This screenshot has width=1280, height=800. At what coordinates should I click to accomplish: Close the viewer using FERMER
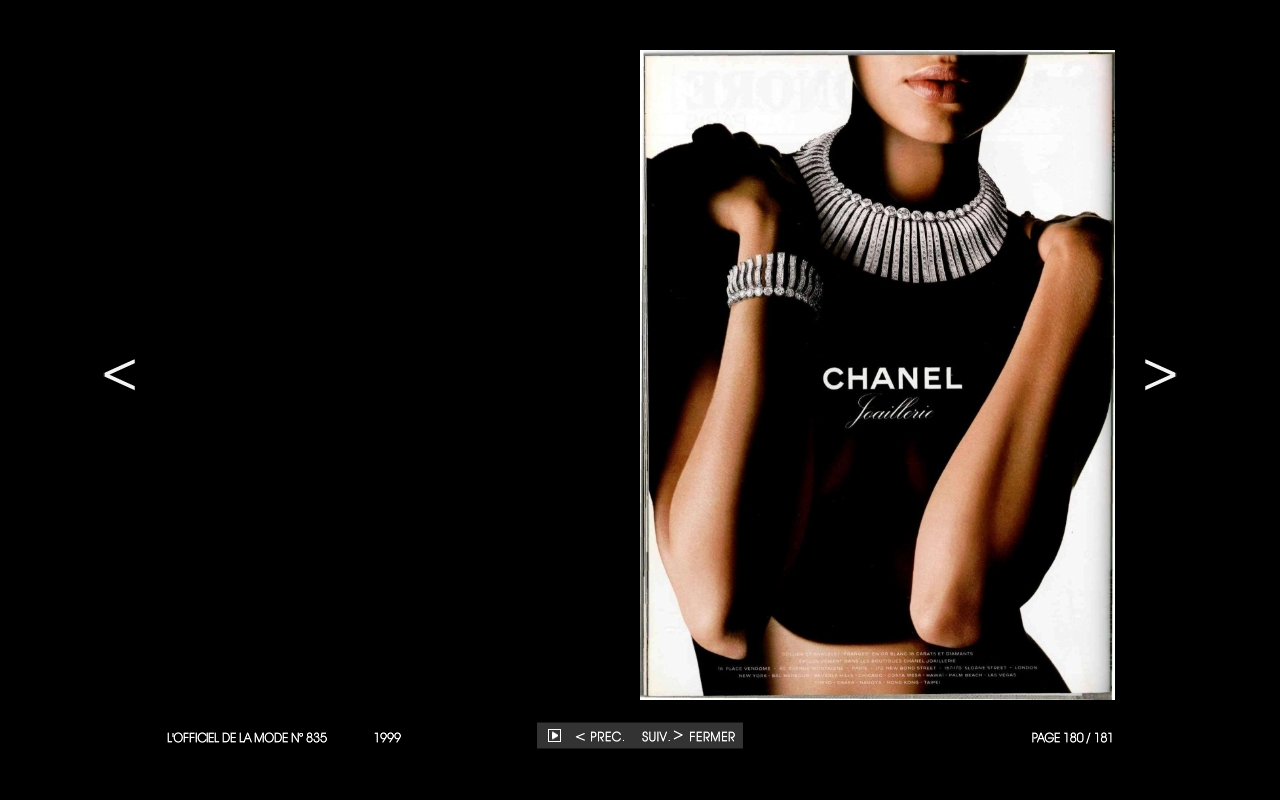[x=712, y=737]
